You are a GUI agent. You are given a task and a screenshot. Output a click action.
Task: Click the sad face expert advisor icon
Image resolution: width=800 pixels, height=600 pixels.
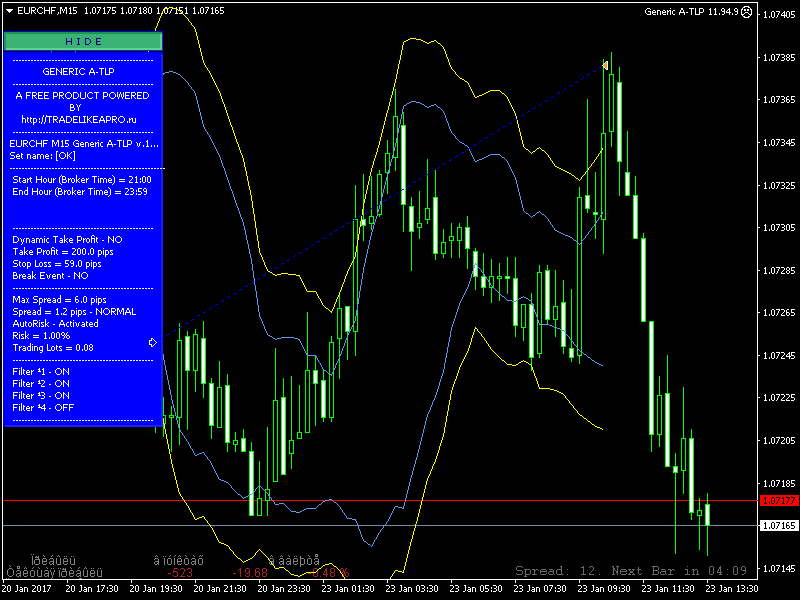point(746,11)
